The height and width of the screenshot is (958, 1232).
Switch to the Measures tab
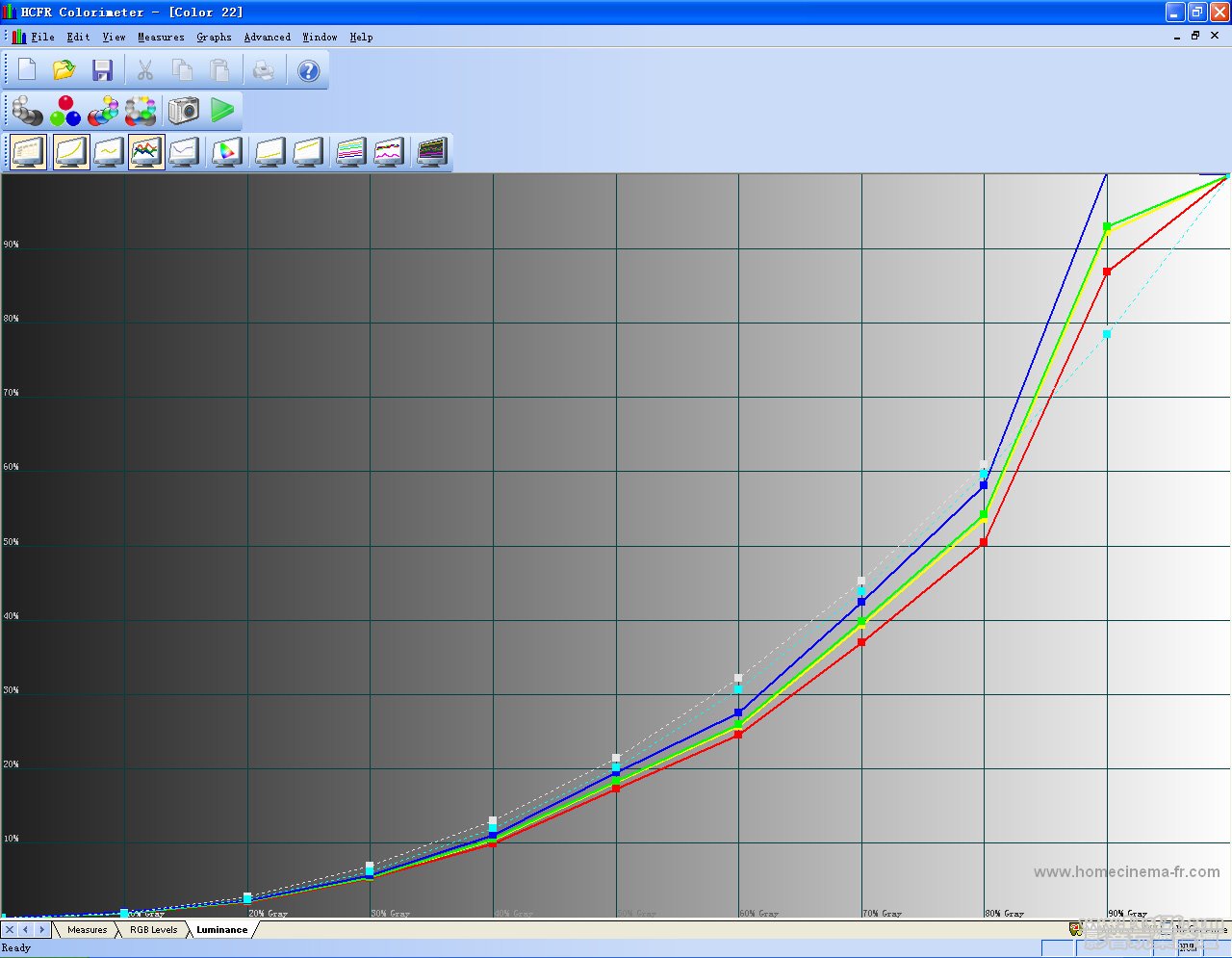pos(87,930)
